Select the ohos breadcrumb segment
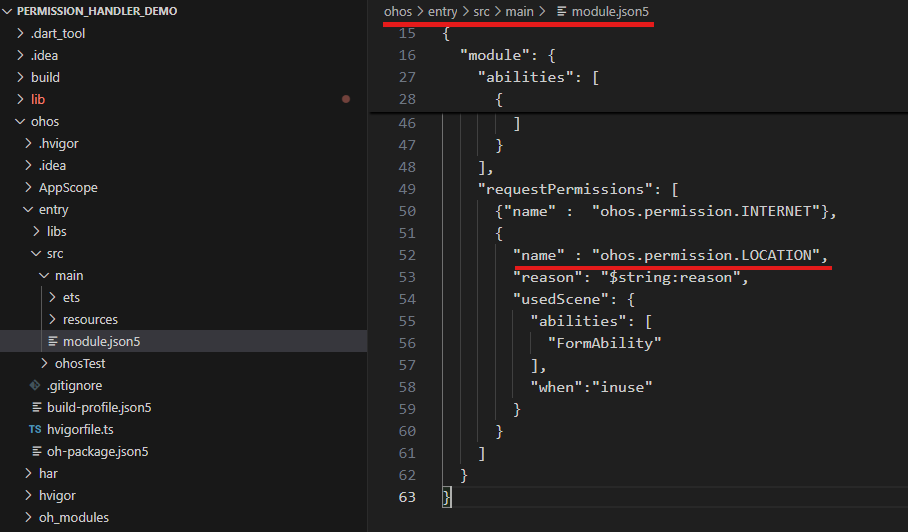The width and height of the screenshot is (908, 532). [x=398, y=12]
